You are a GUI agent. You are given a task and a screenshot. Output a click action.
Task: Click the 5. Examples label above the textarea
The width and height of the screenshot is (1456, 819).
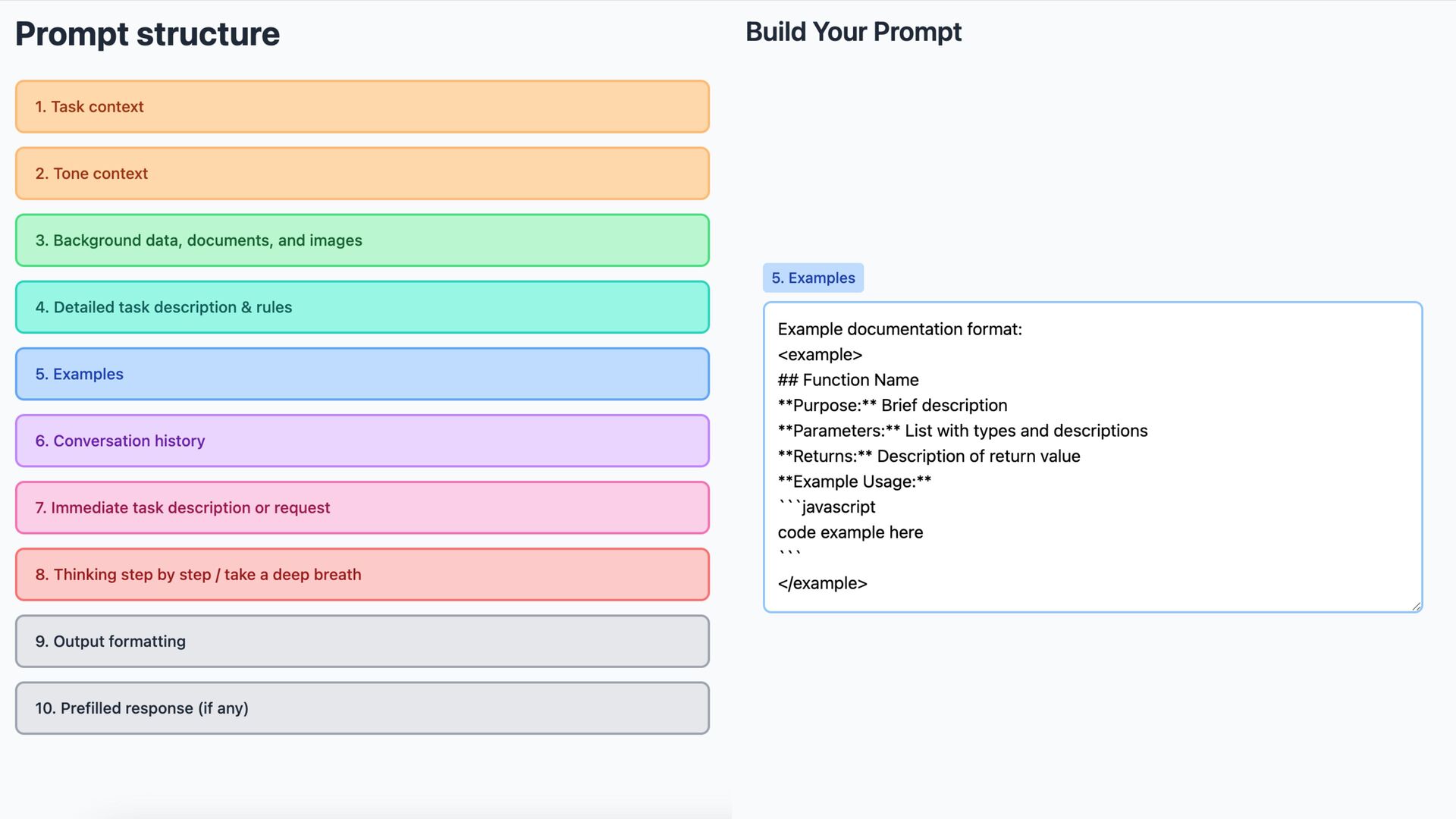(813, 278)
